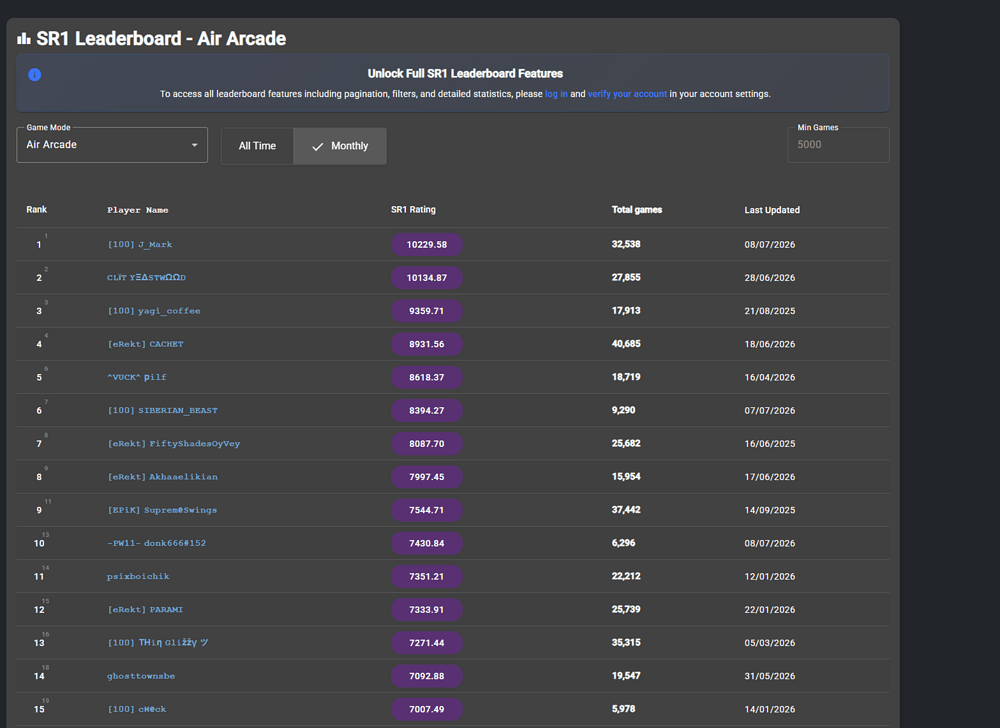Select the All Time toggle

point(257,146)
